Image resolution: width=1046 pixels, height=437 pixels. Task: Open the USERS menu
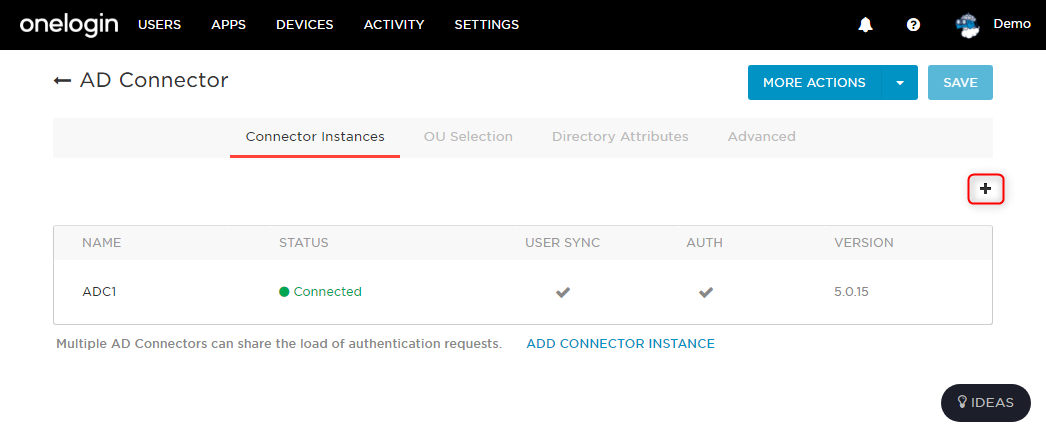(x=159, y=25)
